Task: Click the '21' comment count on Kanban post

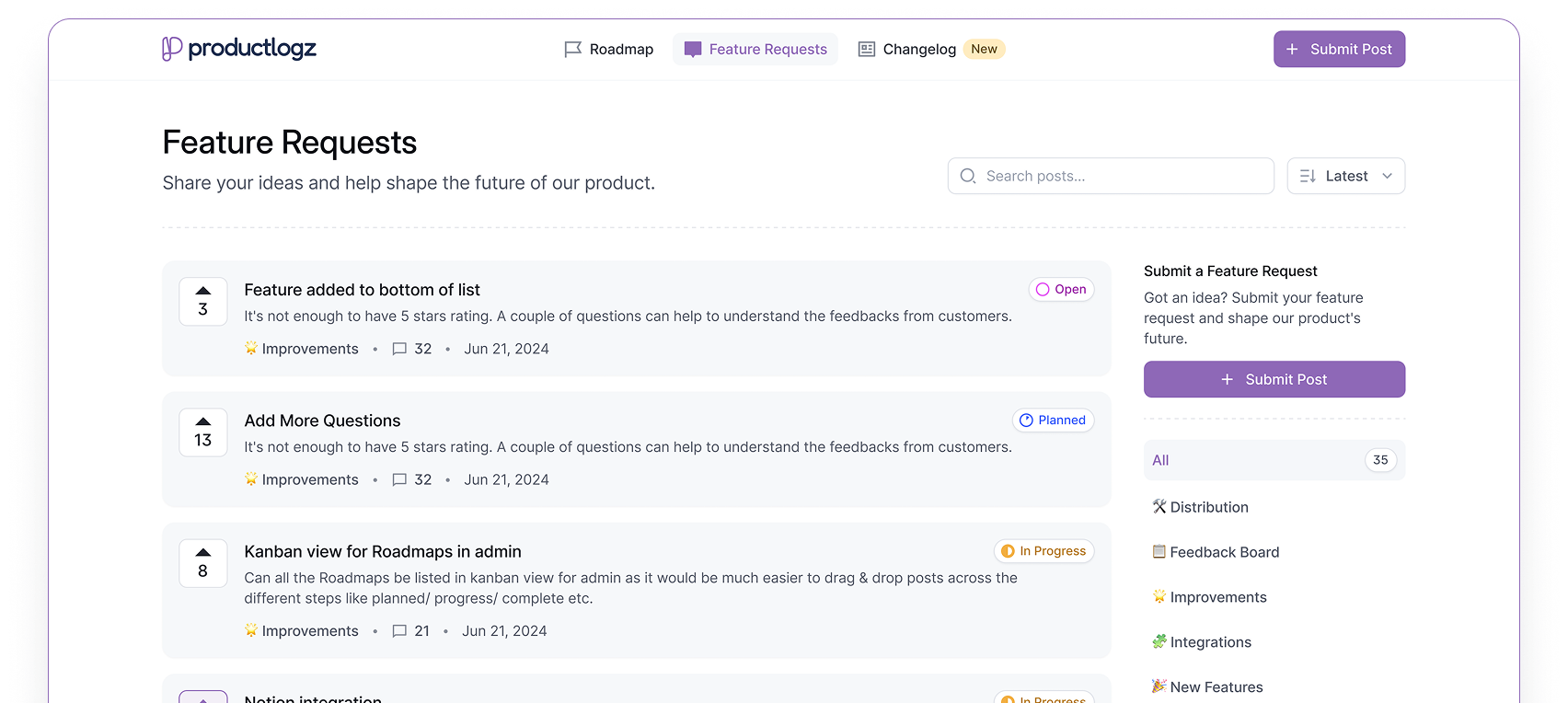Action: [x=422, y=630]
